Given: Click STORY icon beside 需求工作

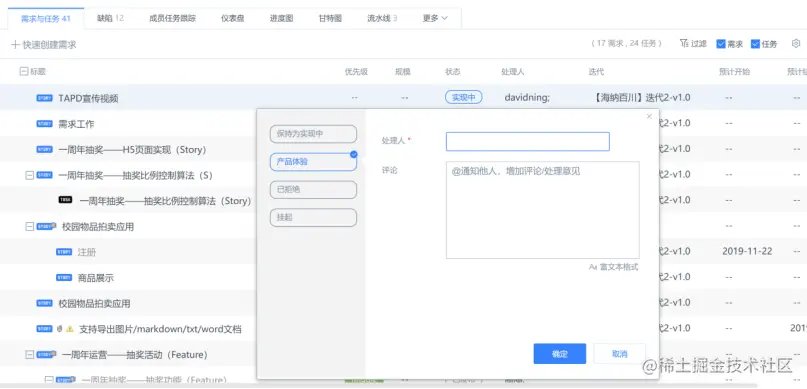Looking at the screenshot, I should pos(44,123).
